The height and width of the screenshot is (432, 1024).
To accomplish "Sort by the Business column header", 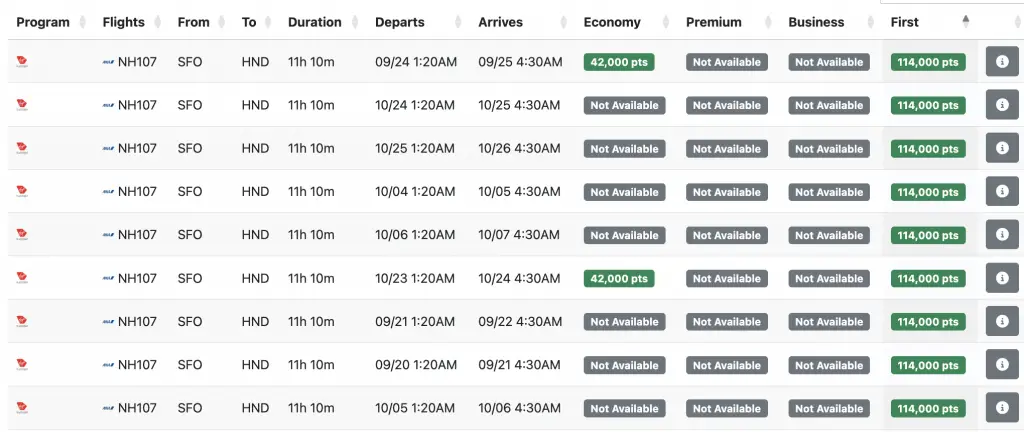I will click(816, 22).
